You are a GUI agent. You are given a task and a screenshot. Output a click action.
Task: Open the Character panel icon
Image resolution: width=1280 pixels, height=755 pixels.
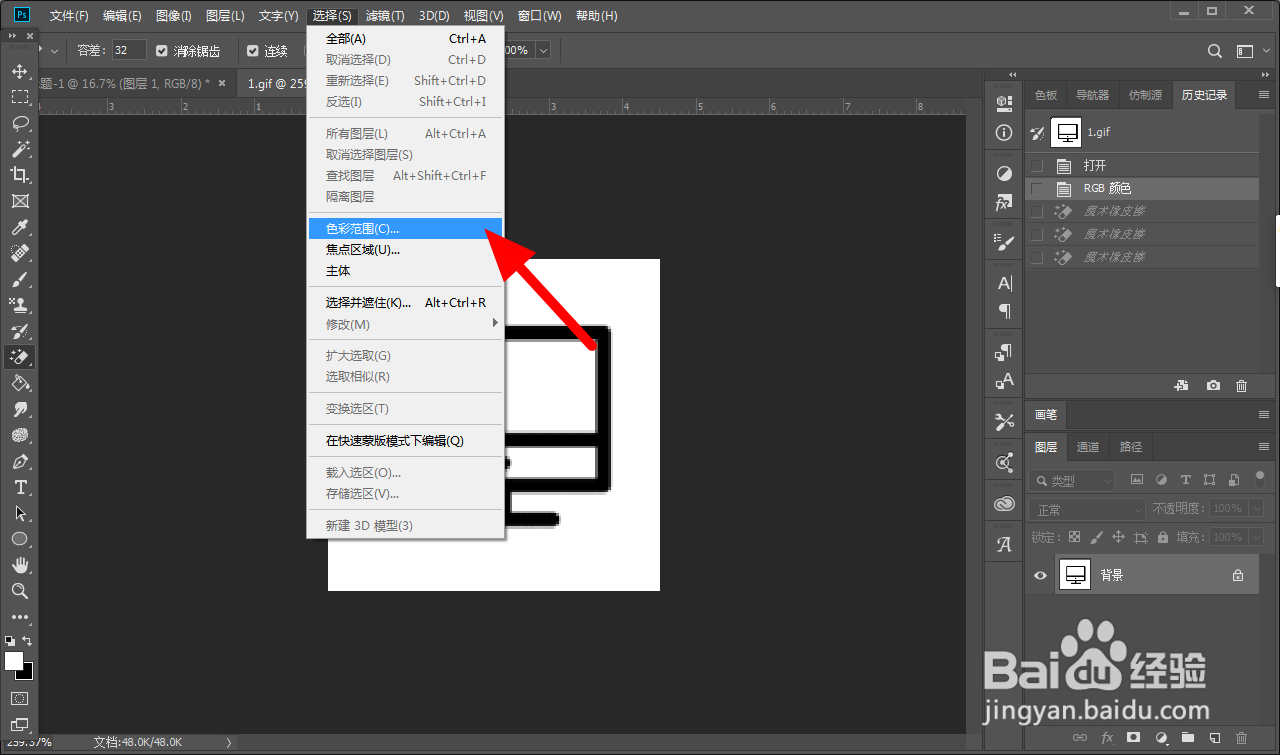point(1005,283)
